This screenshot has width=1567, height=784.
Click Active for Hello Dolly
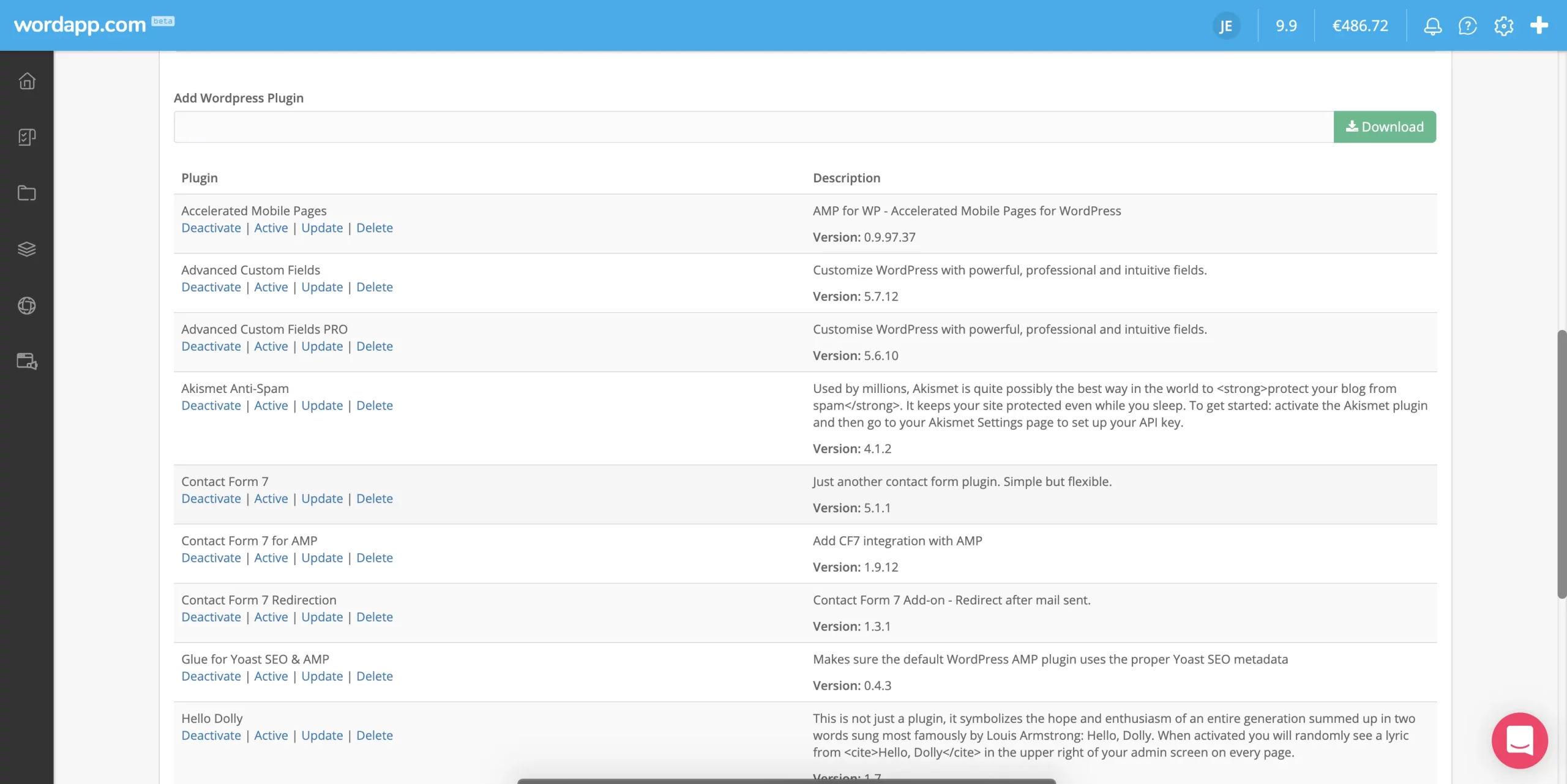coord(271,736)
